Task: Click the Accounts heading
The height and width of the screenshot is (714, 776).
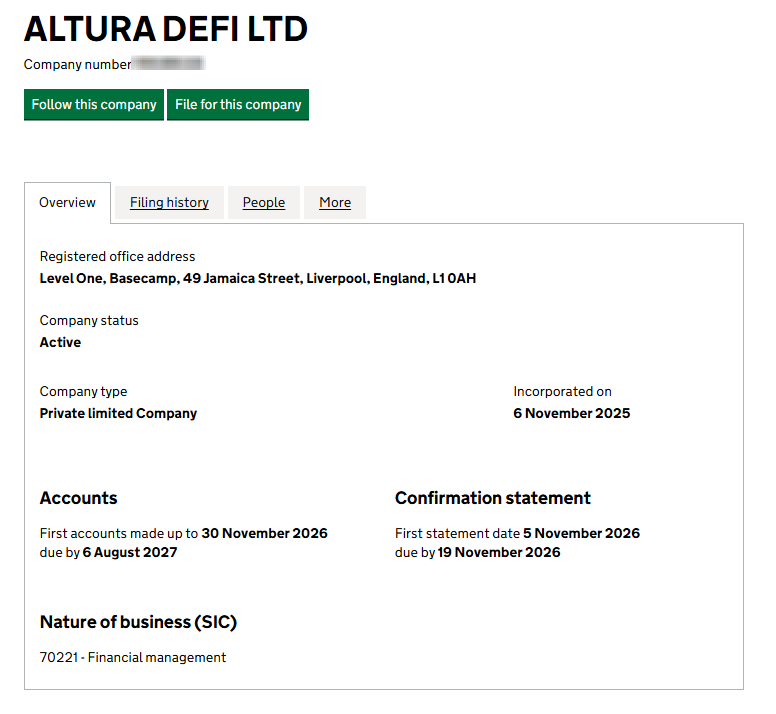Action: [x=79, y=498]
